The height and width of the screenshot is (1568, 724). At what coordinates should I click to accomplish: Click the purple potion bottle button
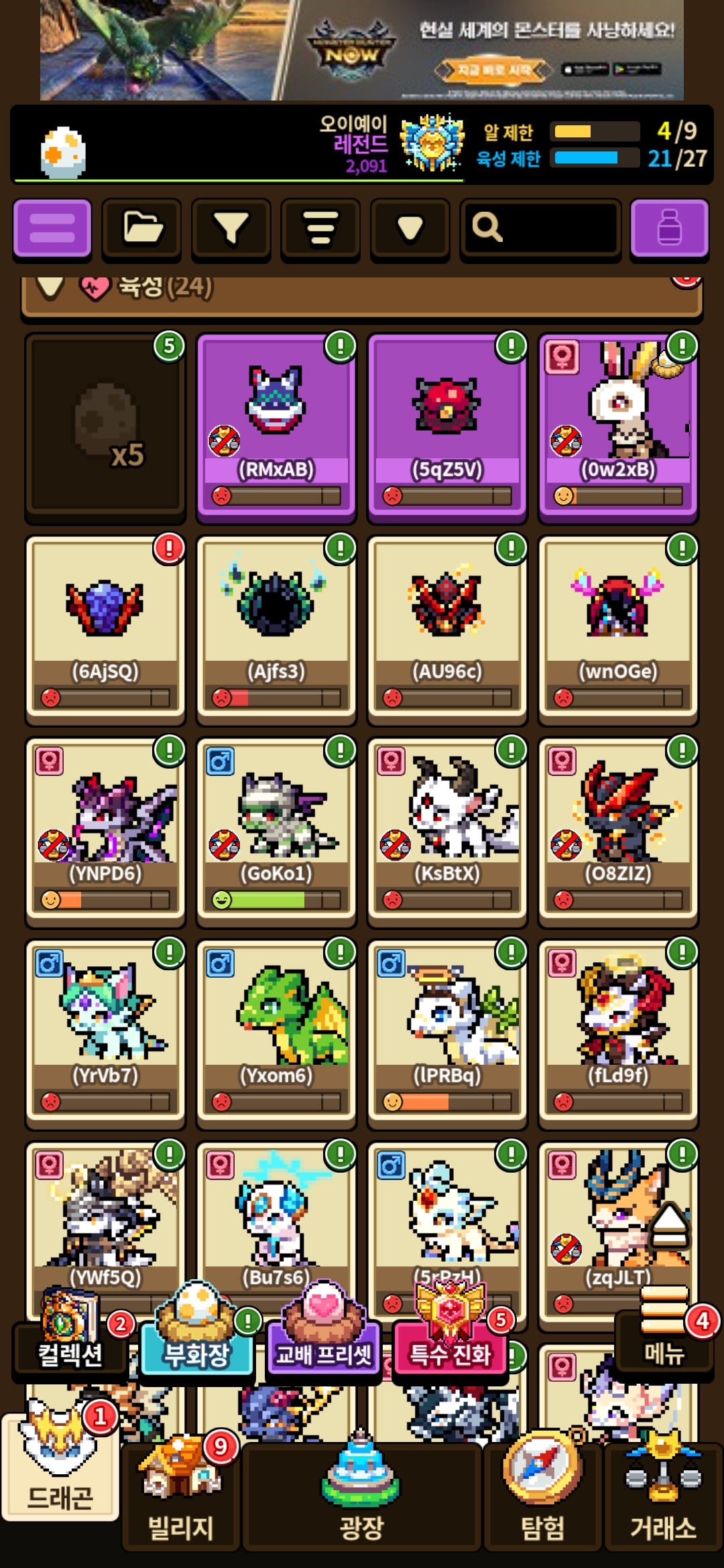[x=669, y=228]
